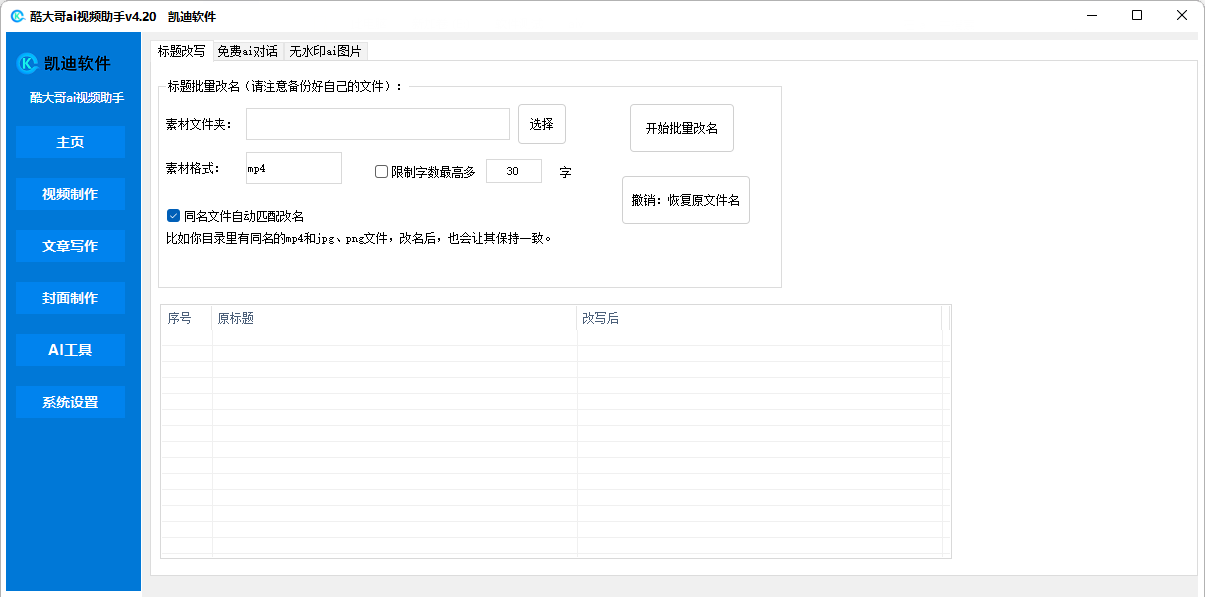
Task: Open the 主页 home page
Action: point(70,142)
